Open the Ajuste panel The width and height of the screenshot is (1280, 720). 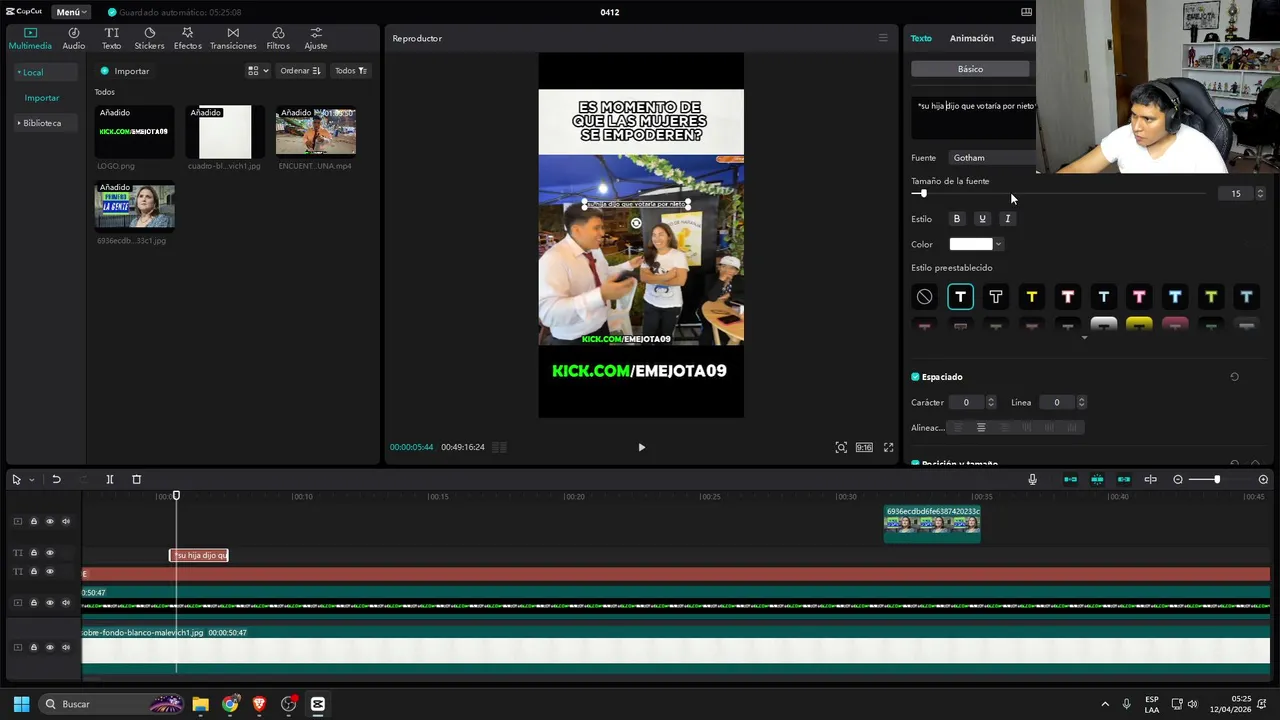[x=316, y=38]
